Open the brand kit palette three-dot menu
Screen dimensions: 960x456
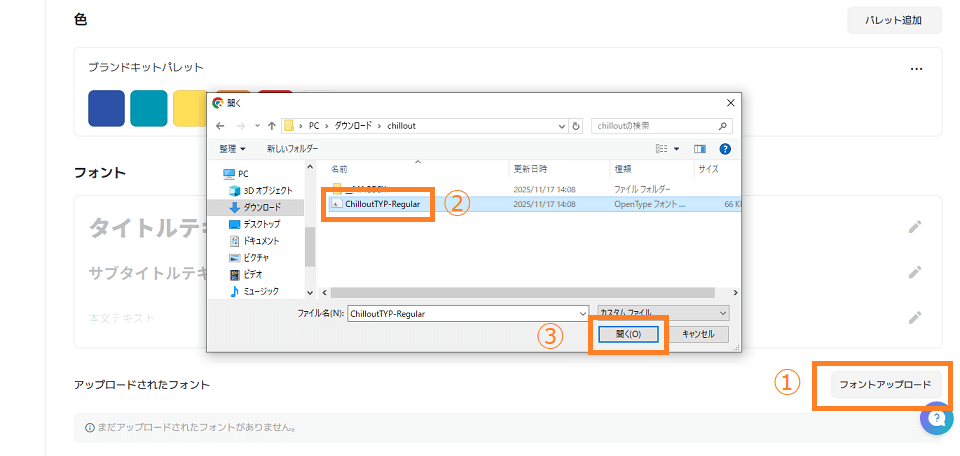click(916, 69)
